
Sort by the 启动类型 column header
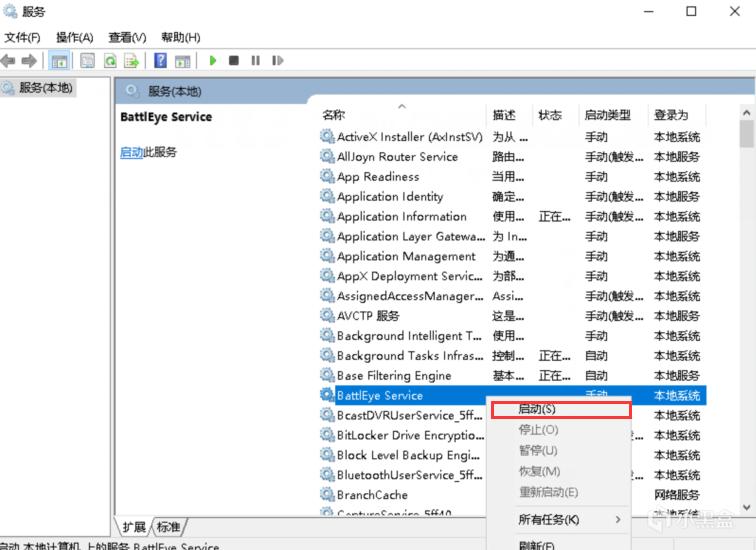coord(607,115)
